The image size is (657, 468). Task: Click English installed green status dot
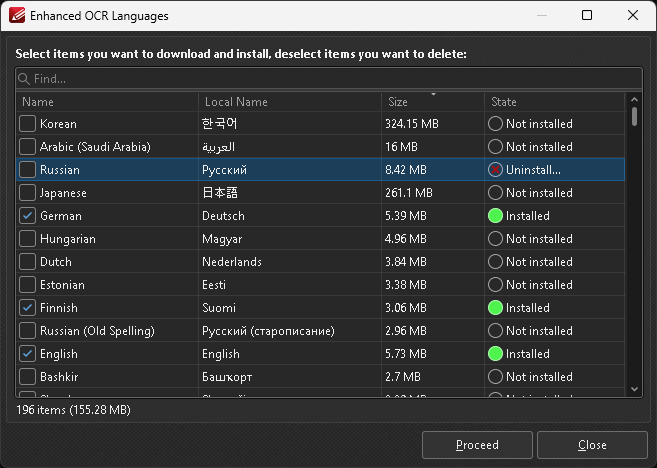(495, 354)
